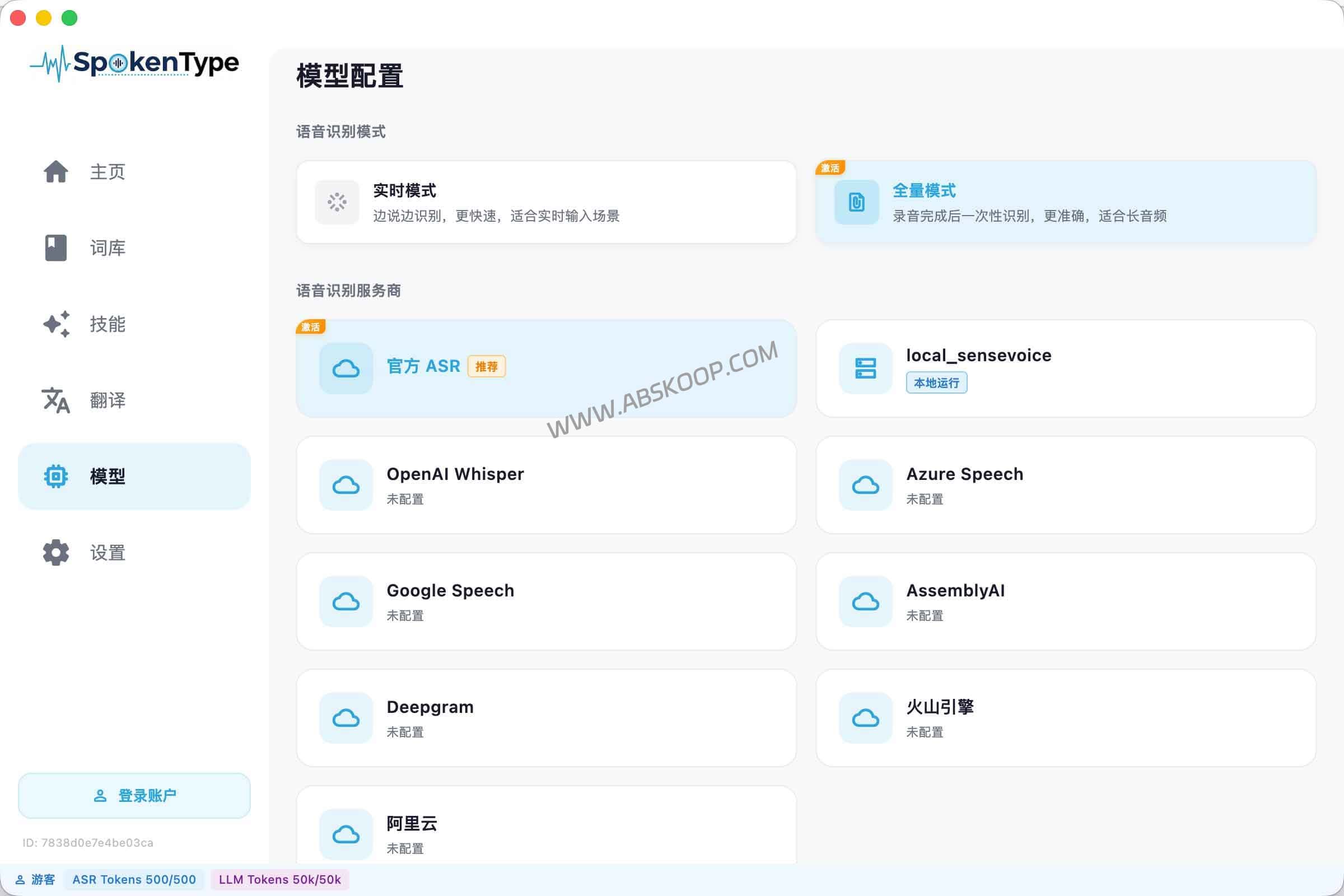This screenshot has height=896, width=1344.
Task: Click the cloud icon on 阿里云 card
Action: coord(345,834)
